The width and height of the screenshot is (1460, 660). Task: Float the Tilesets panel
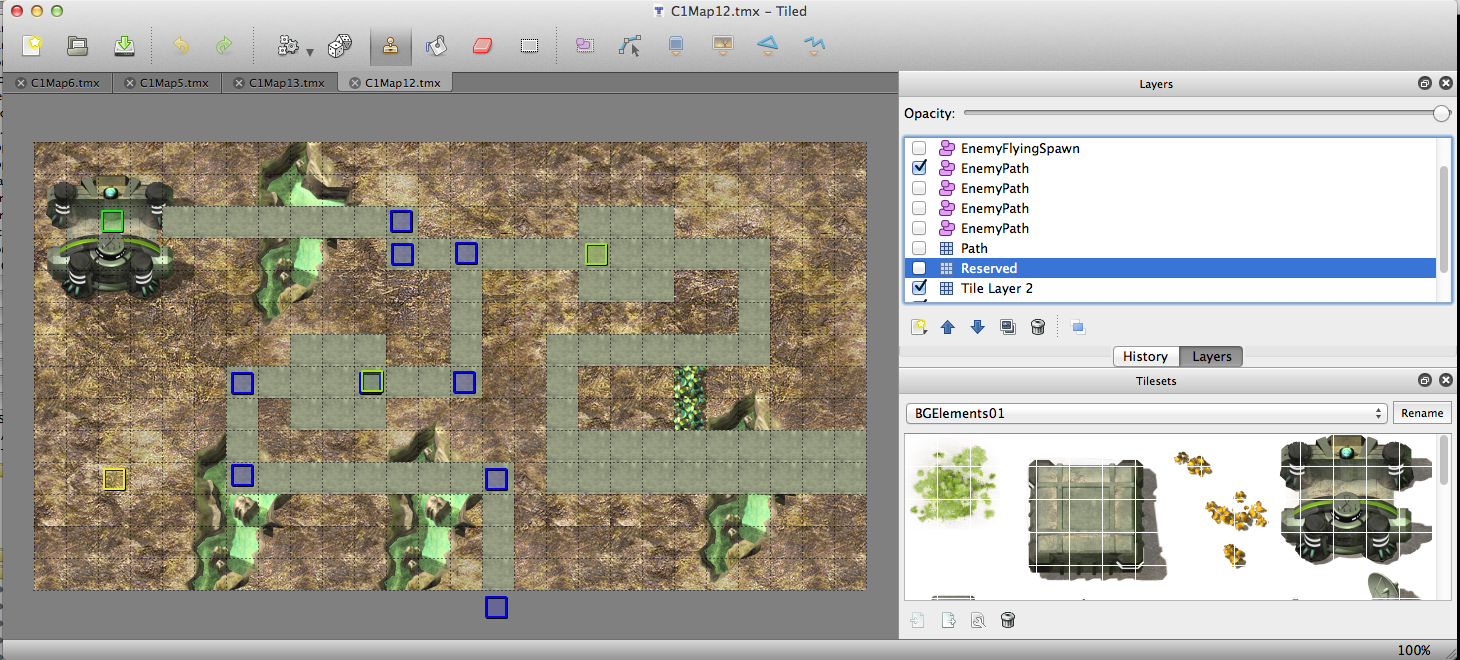[x=1425, y=381]
